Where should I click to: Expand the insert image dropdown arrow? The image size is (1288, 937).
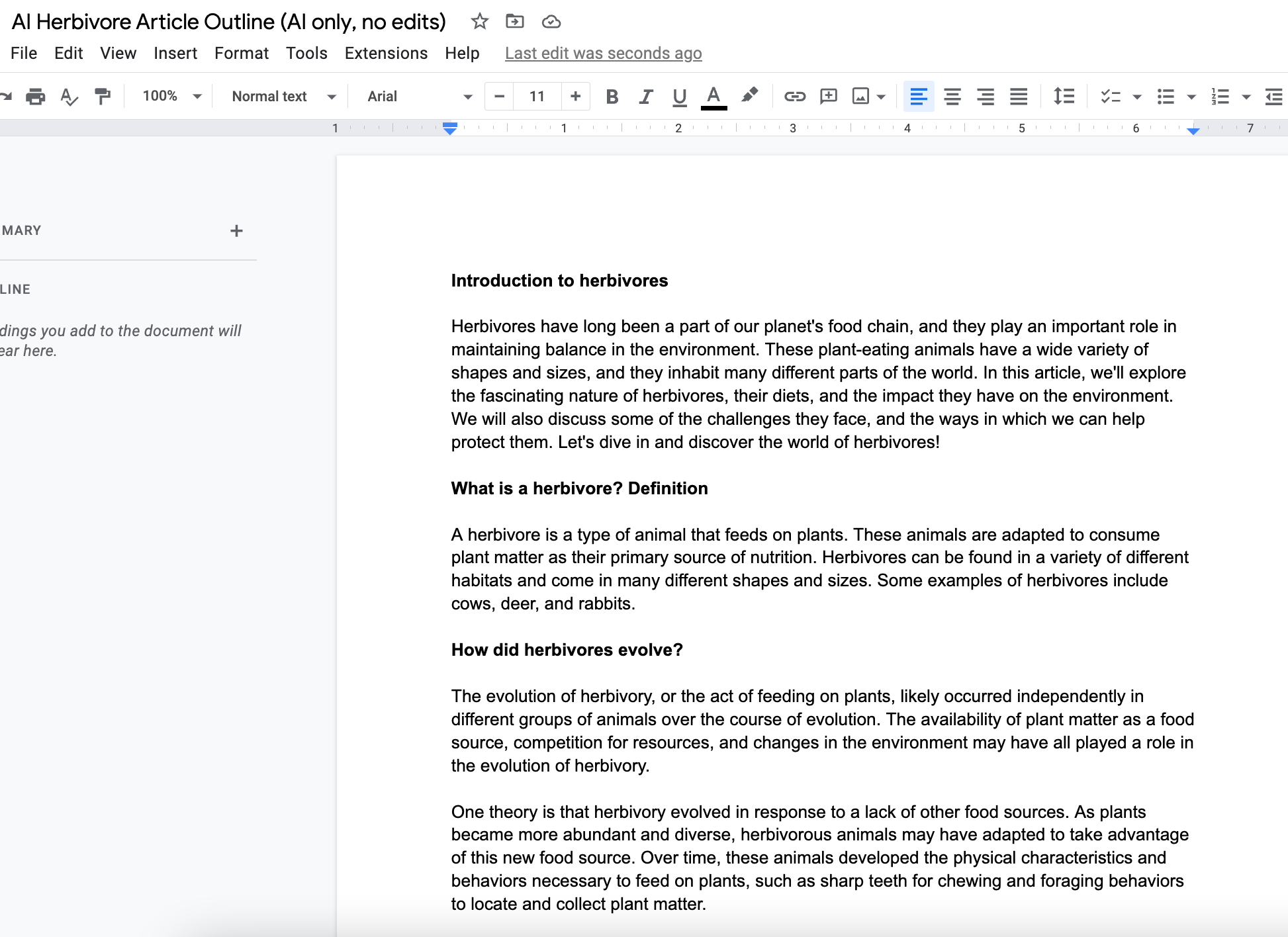[881, 97]
